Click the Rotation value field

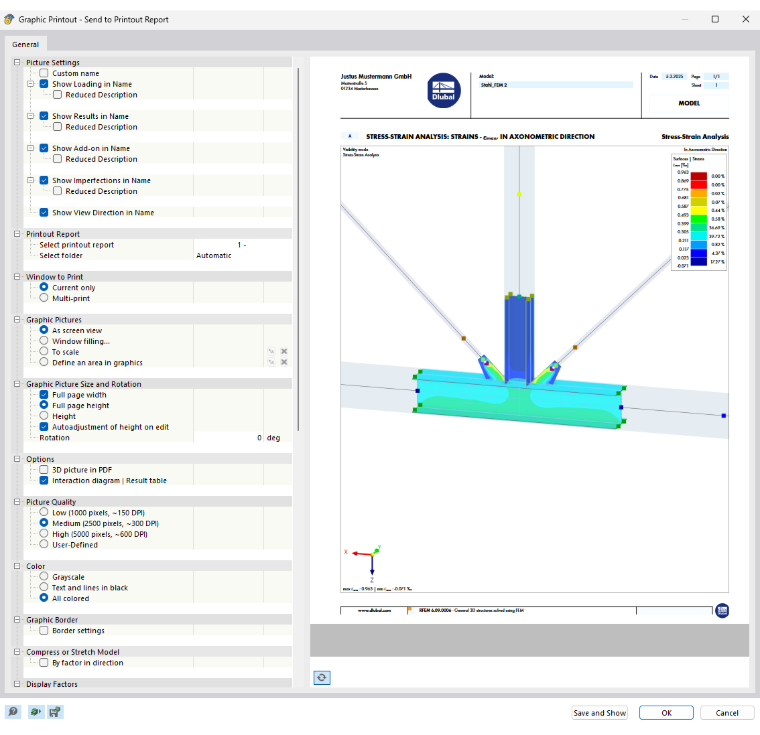tap(229, 437)
